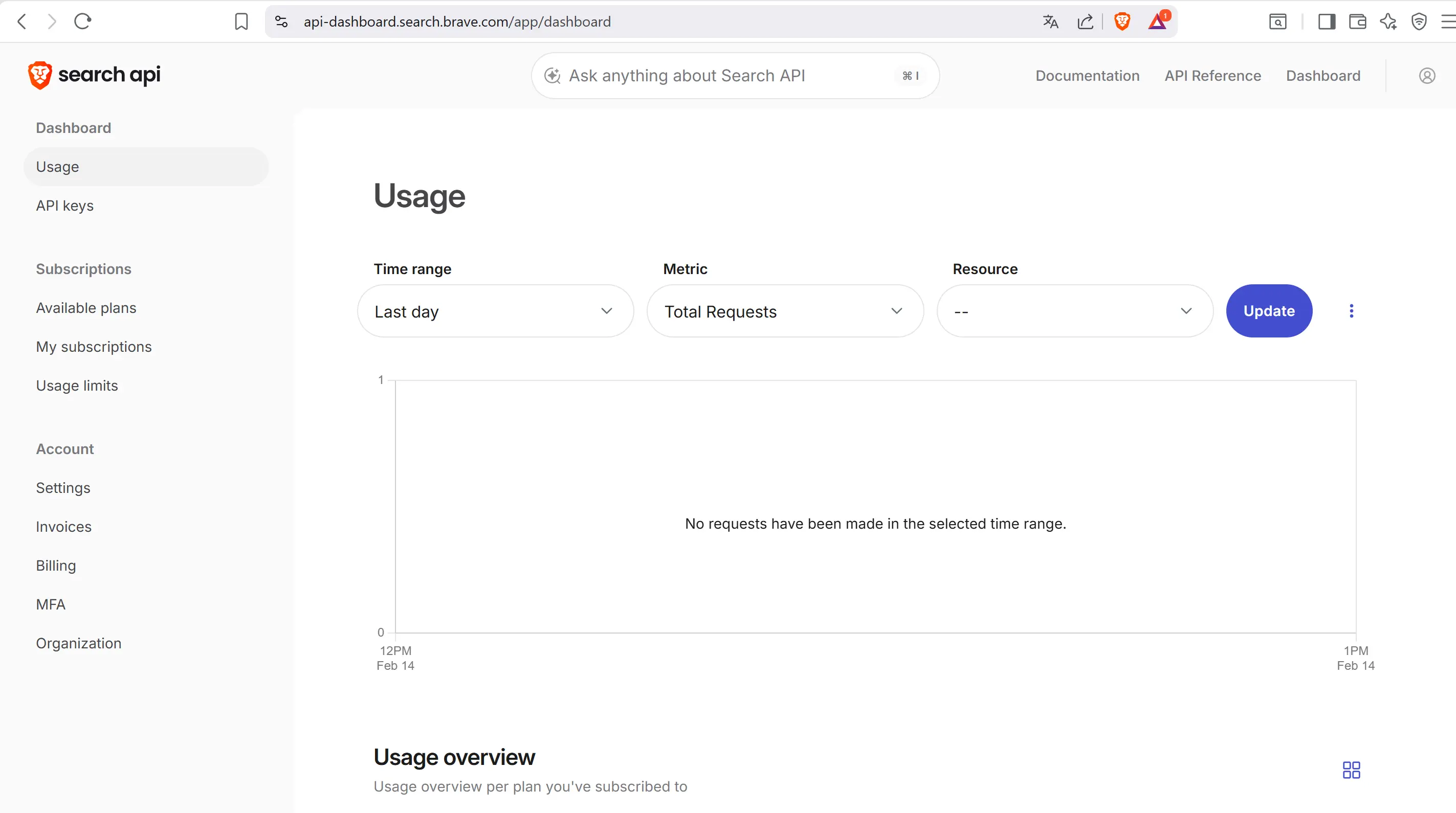1456x813 pixels.
Task: Open Leo AI assistant sparkle icon
Action: 1388,21
